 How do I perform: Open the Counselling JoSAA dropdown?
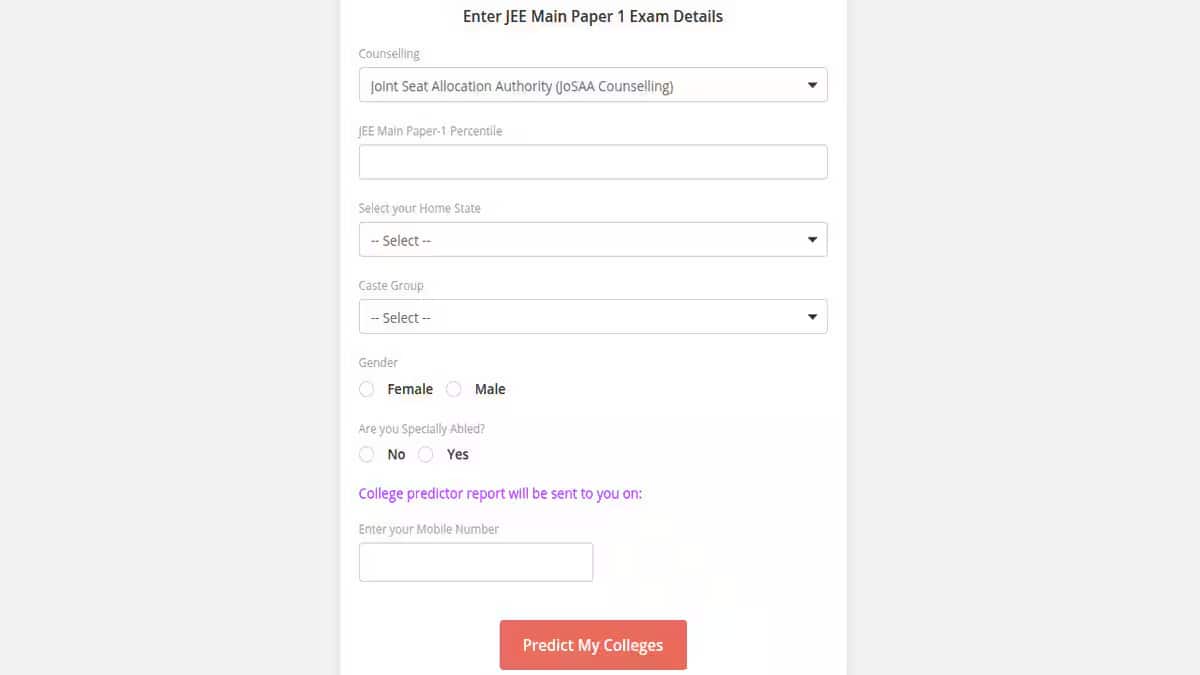point(580,86)
